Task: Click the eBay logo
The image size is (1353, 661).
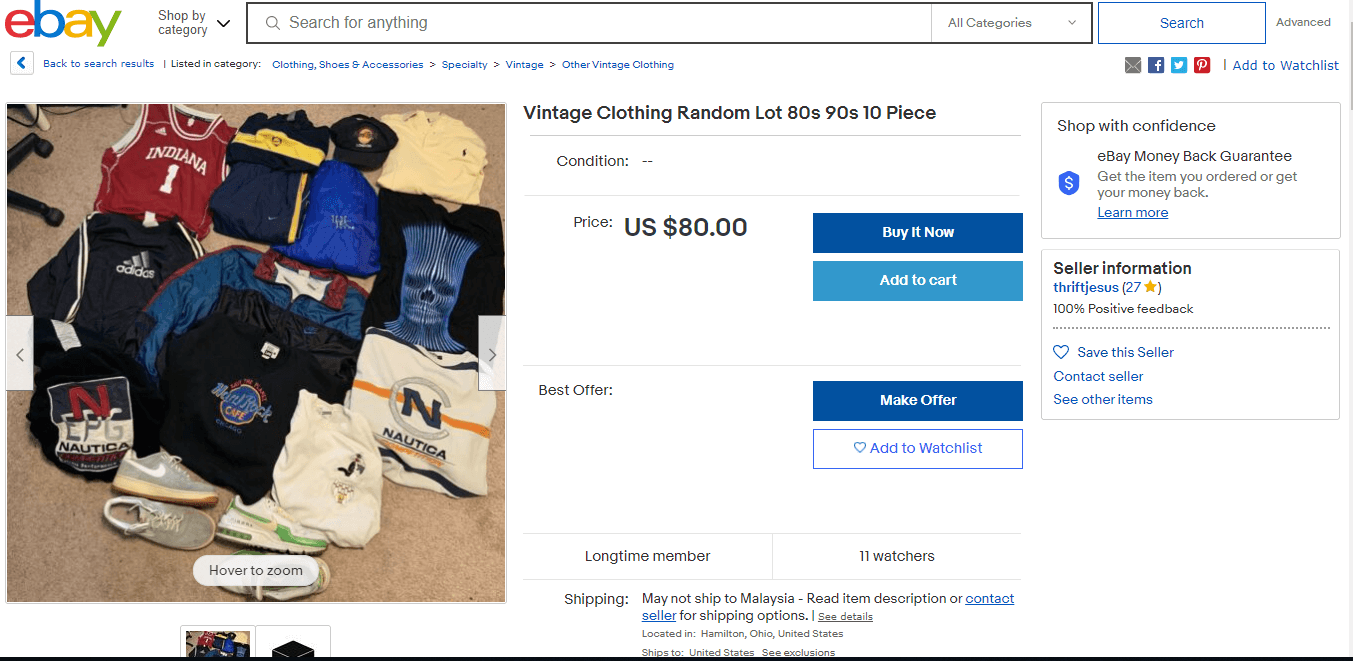Action: (x=62, y=24)
